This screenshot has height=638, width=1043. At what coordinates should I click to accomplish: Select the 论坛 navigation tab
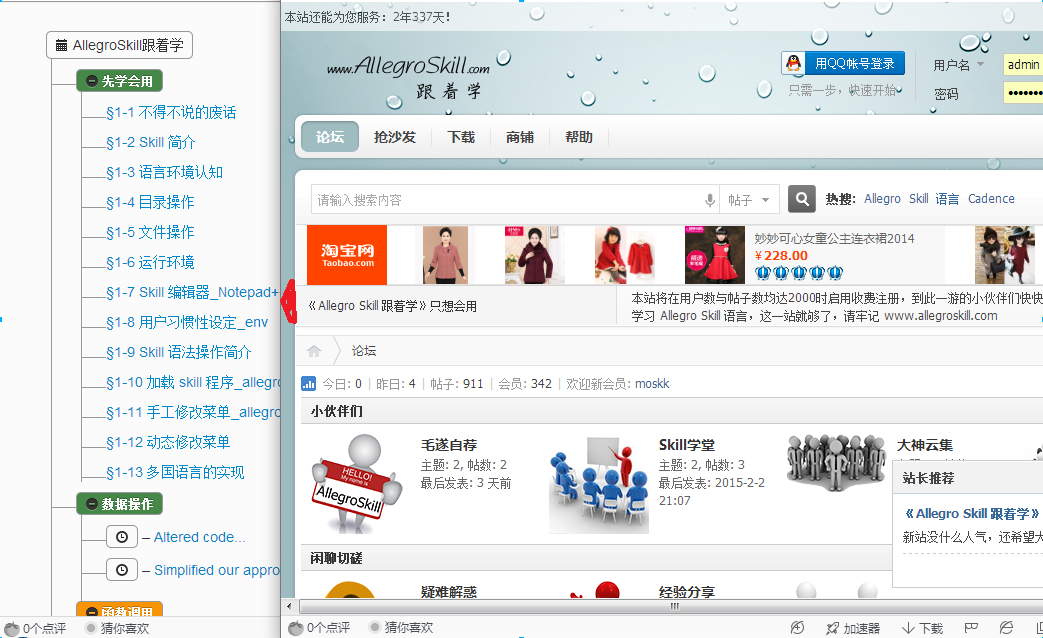click(330, 137)
